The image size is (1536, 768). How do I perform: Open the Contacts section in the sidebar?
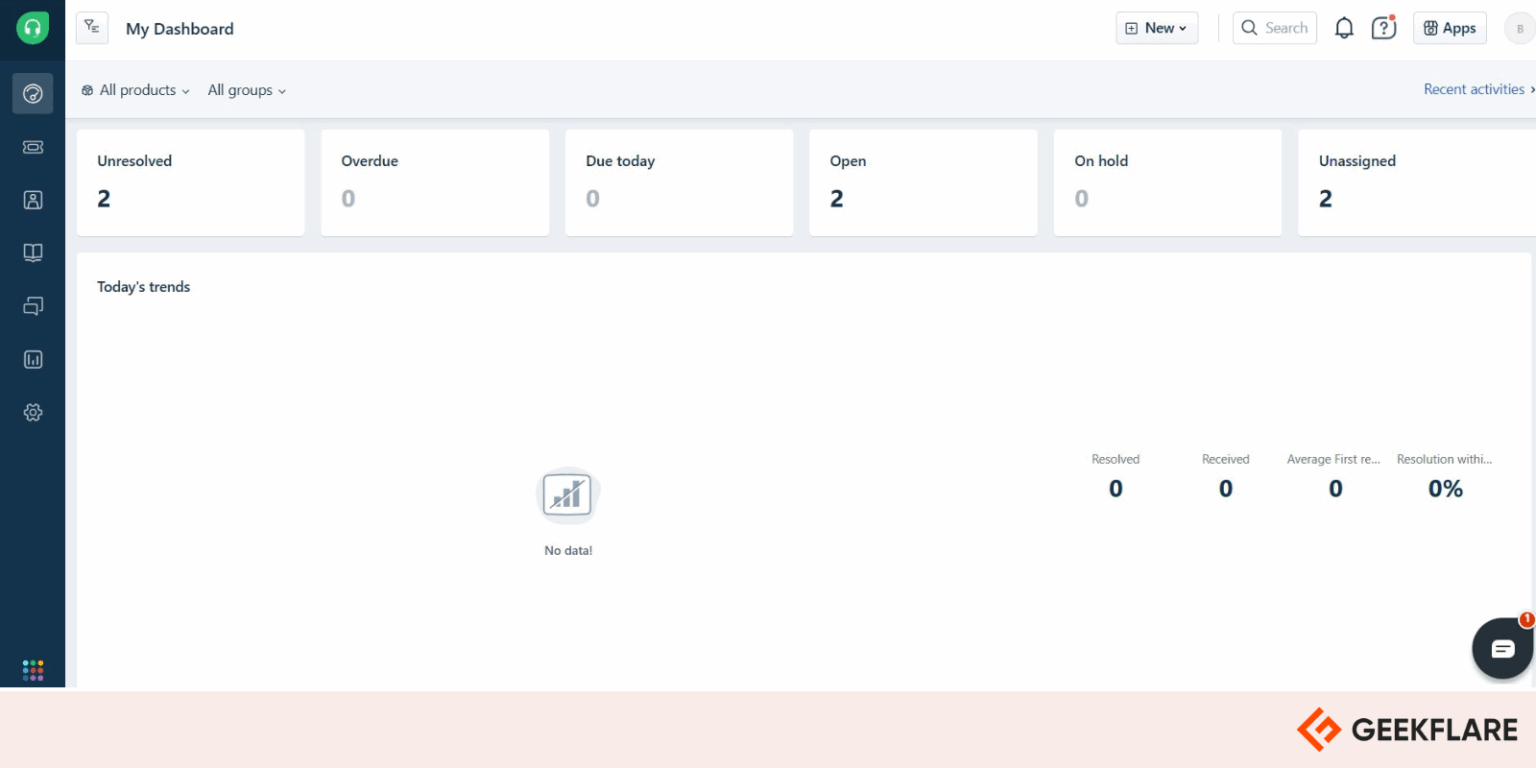click(x=32, y=199)
